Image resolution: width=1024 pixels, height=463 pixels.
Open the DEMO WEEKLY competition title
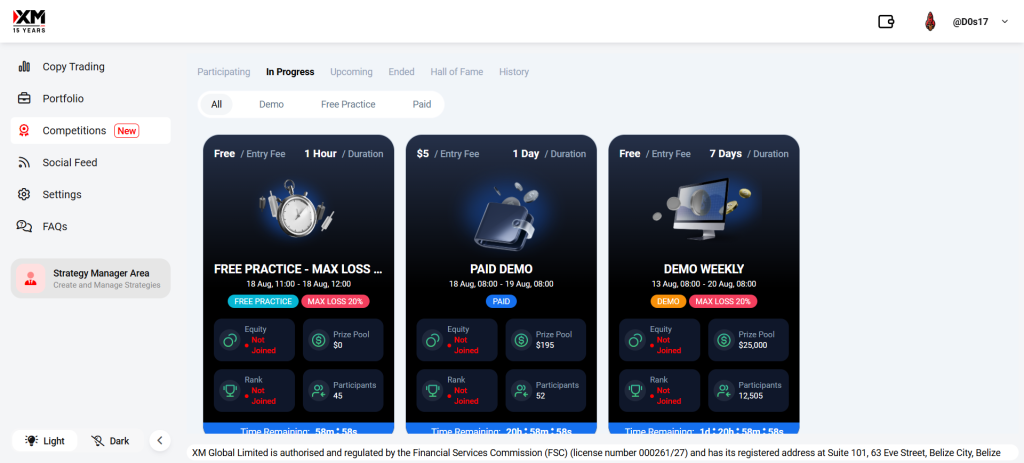tap(704, 269)
